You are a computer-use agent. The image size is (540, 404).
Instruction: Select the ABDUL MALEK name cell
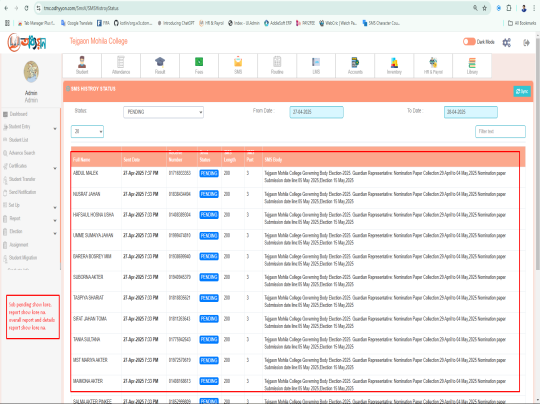86,173
